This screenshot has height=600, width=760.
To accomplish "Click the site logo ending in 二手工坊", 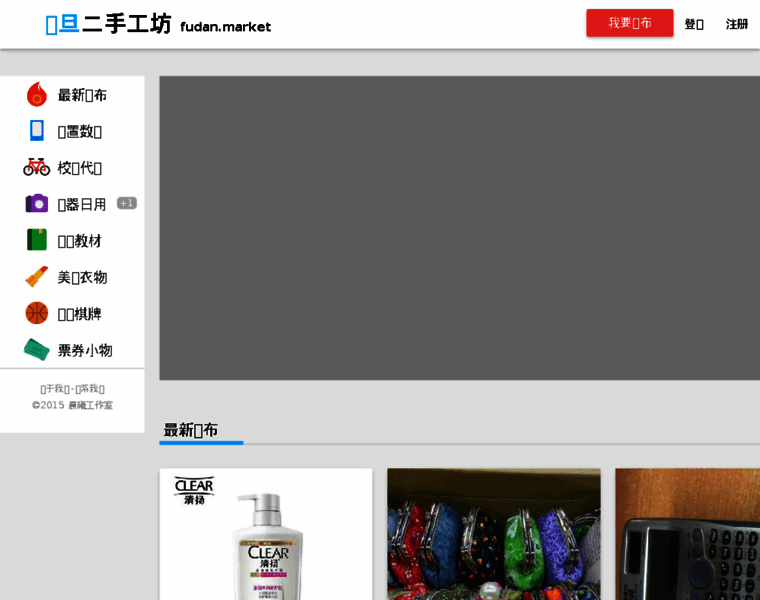I will point(108,24).
